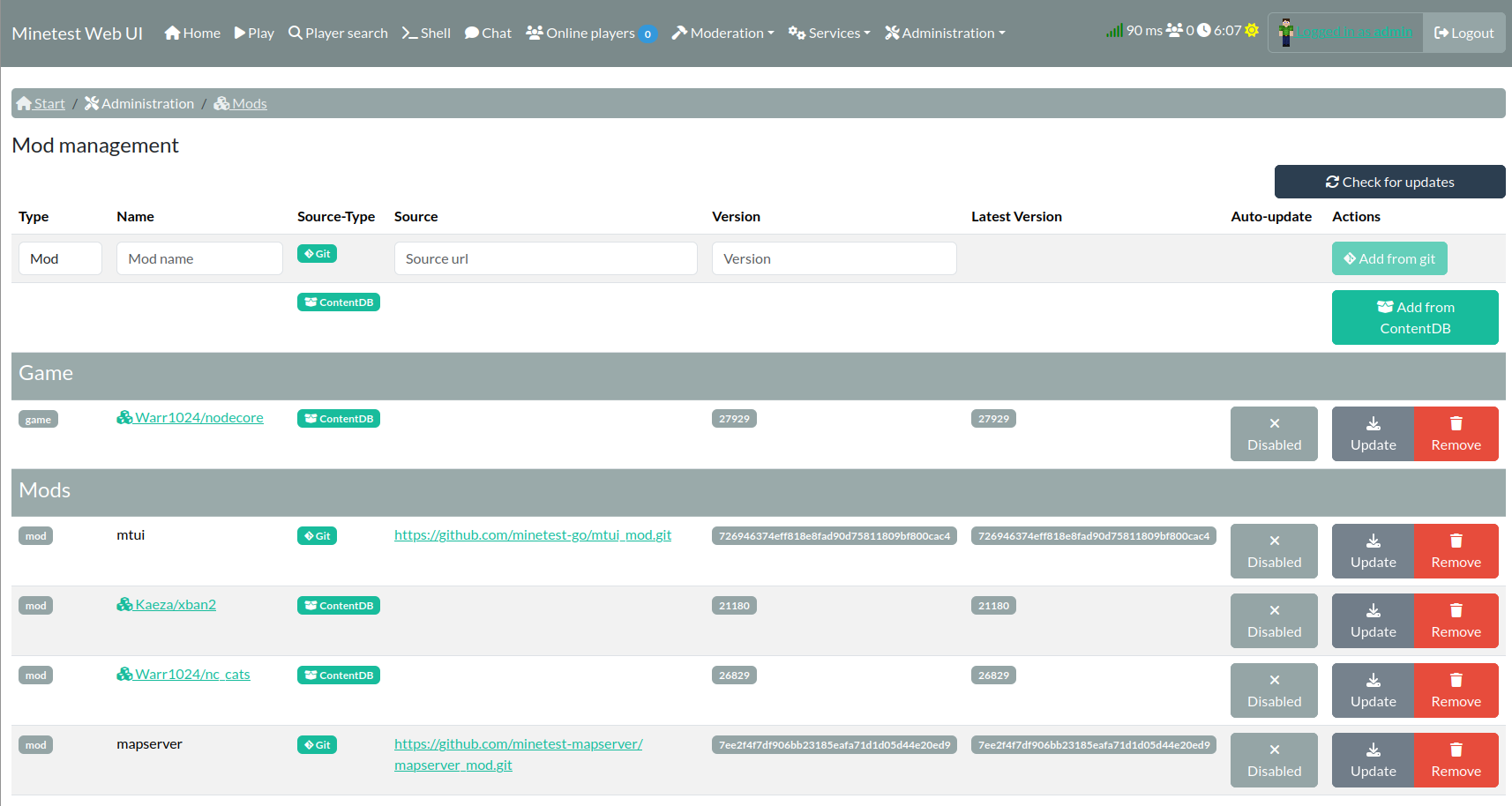The height and width of the screenshot is (806, 1512).
Task: Open Online players list
Action: pos(590,33)
